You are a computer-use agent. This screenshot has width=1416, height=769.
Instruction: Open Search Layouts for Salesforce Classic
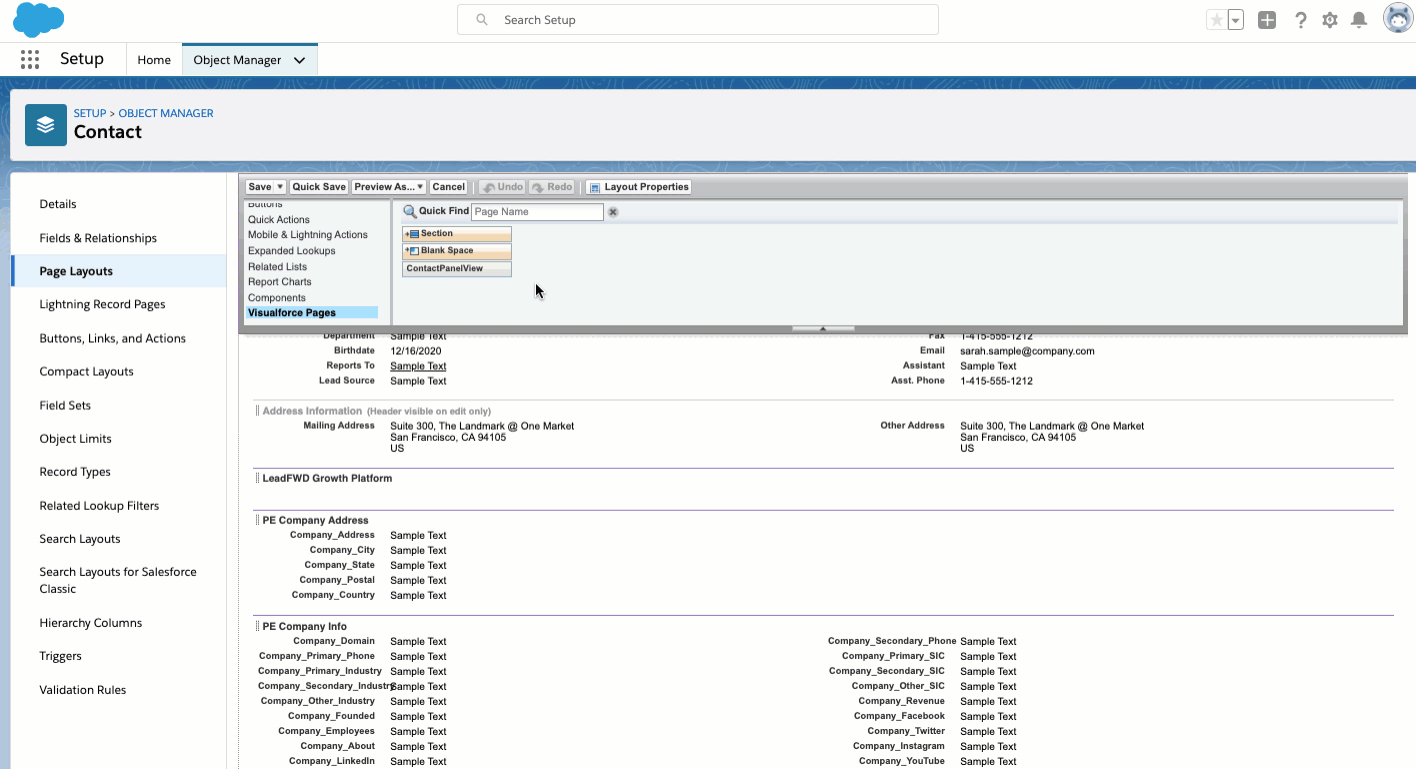point(118,580)
